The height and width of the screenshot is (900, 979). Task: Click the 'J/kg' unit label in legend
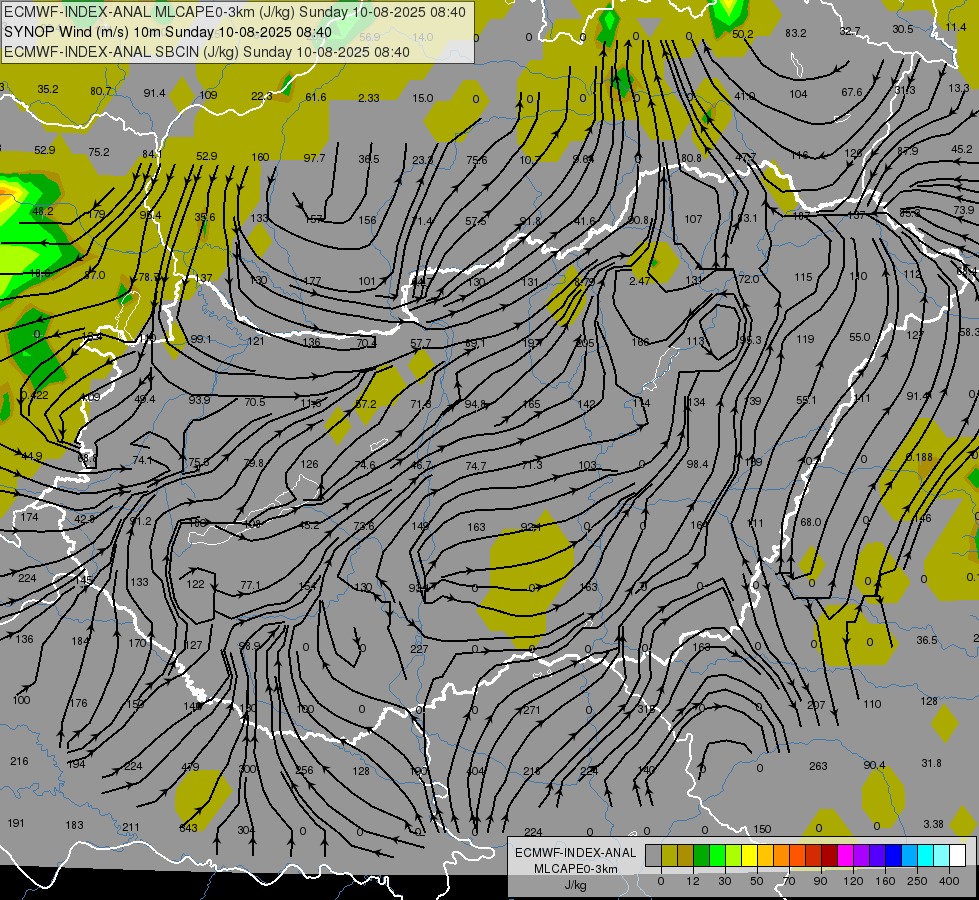(576, 885)
